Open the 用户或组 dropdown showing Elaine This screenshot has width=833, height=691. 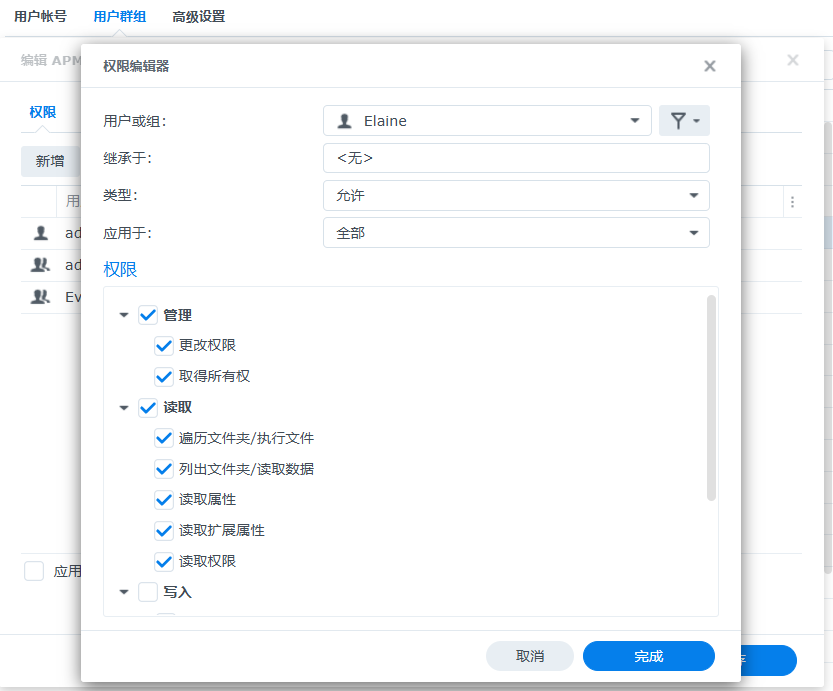click(x=487, y=121)
